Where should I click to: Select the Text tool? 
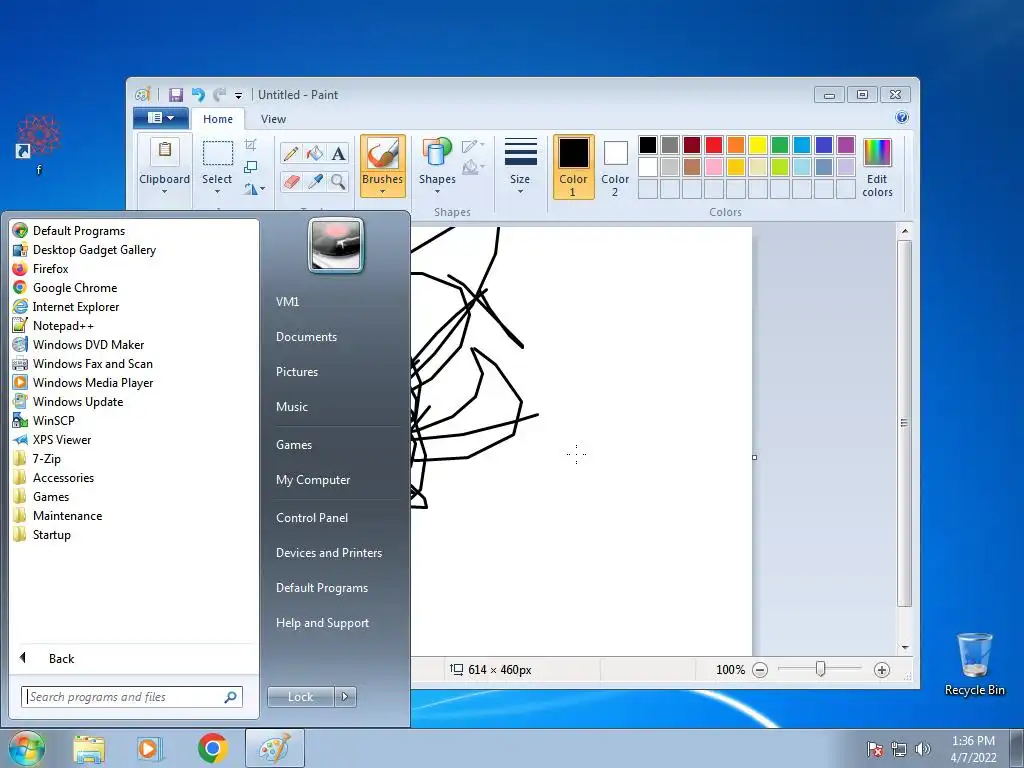click(x=338, y=154)
